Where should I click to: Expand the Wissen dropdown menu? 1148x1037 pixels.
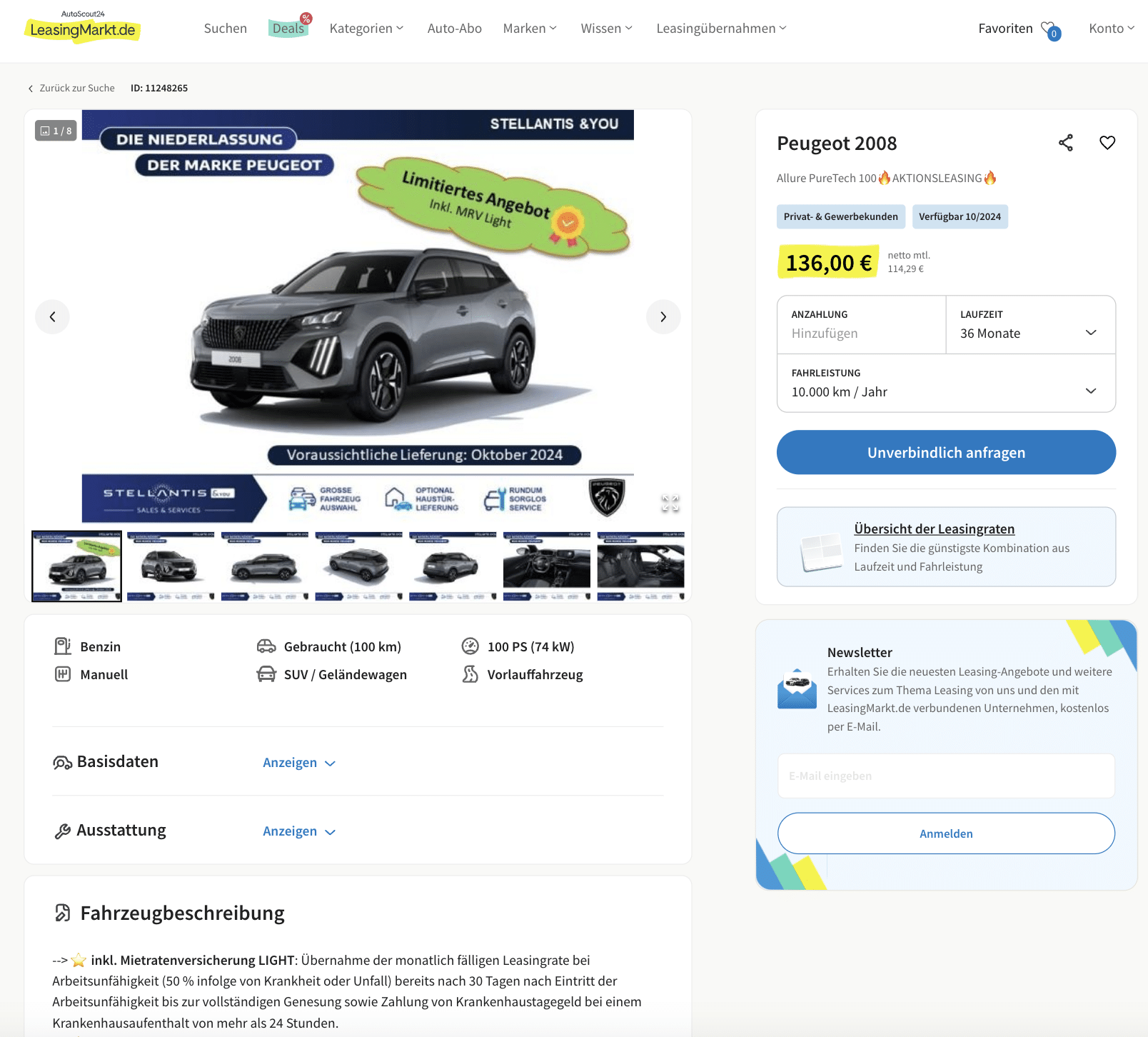click(x=607, y=29)
